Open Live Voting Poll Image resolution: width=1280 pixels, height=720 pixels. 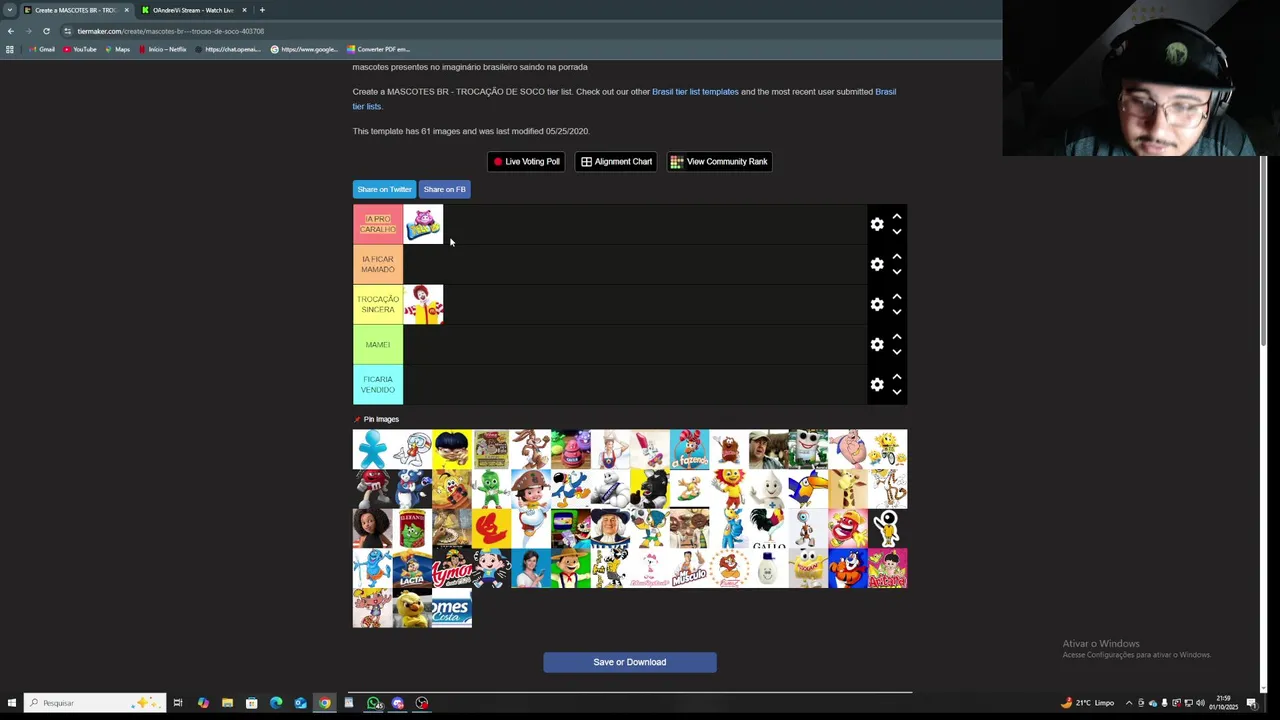(x=526, y=161)
